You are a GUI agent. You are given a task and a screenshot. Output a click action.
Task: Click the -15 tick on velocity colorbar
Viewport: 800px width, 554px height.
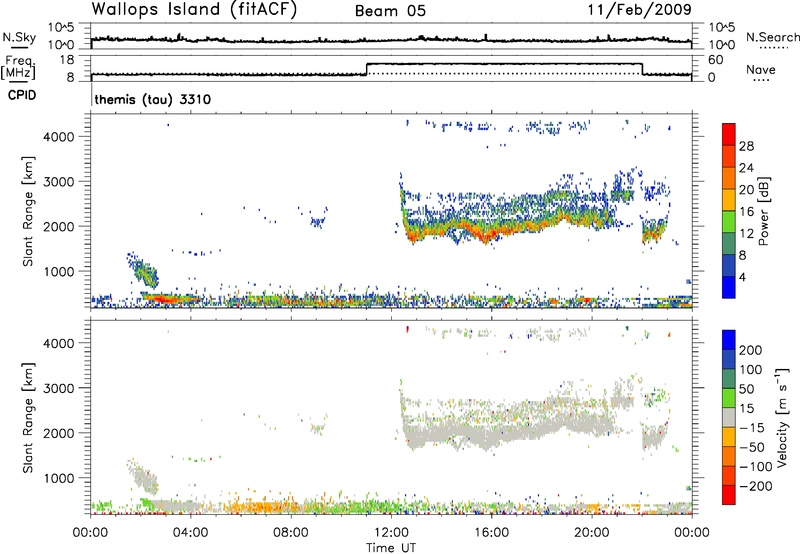point(752,427)
